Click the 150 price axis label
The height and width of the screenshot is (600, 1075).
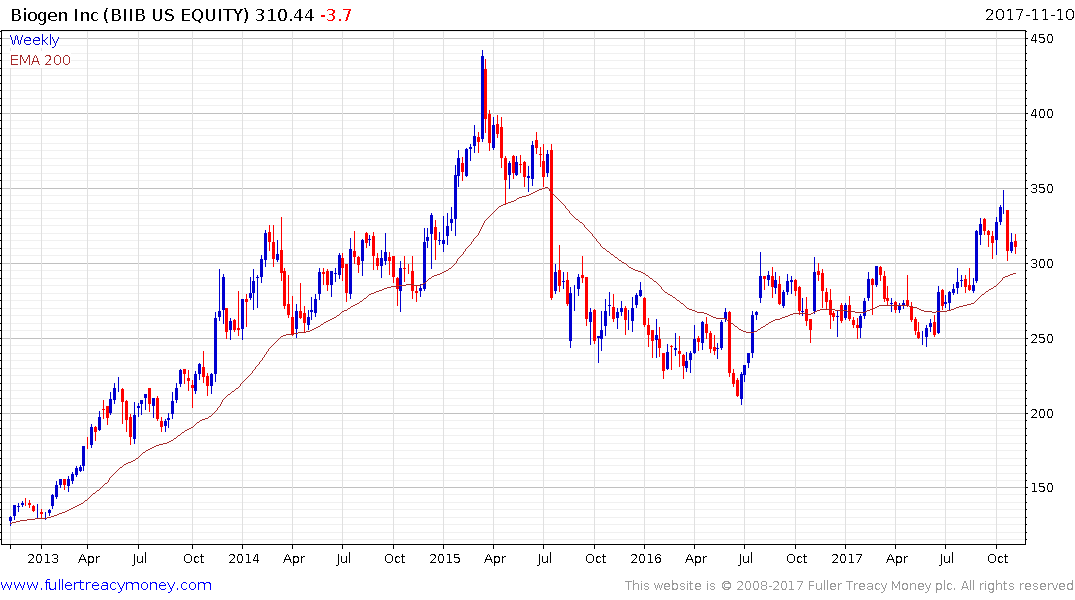(1042, 488)
